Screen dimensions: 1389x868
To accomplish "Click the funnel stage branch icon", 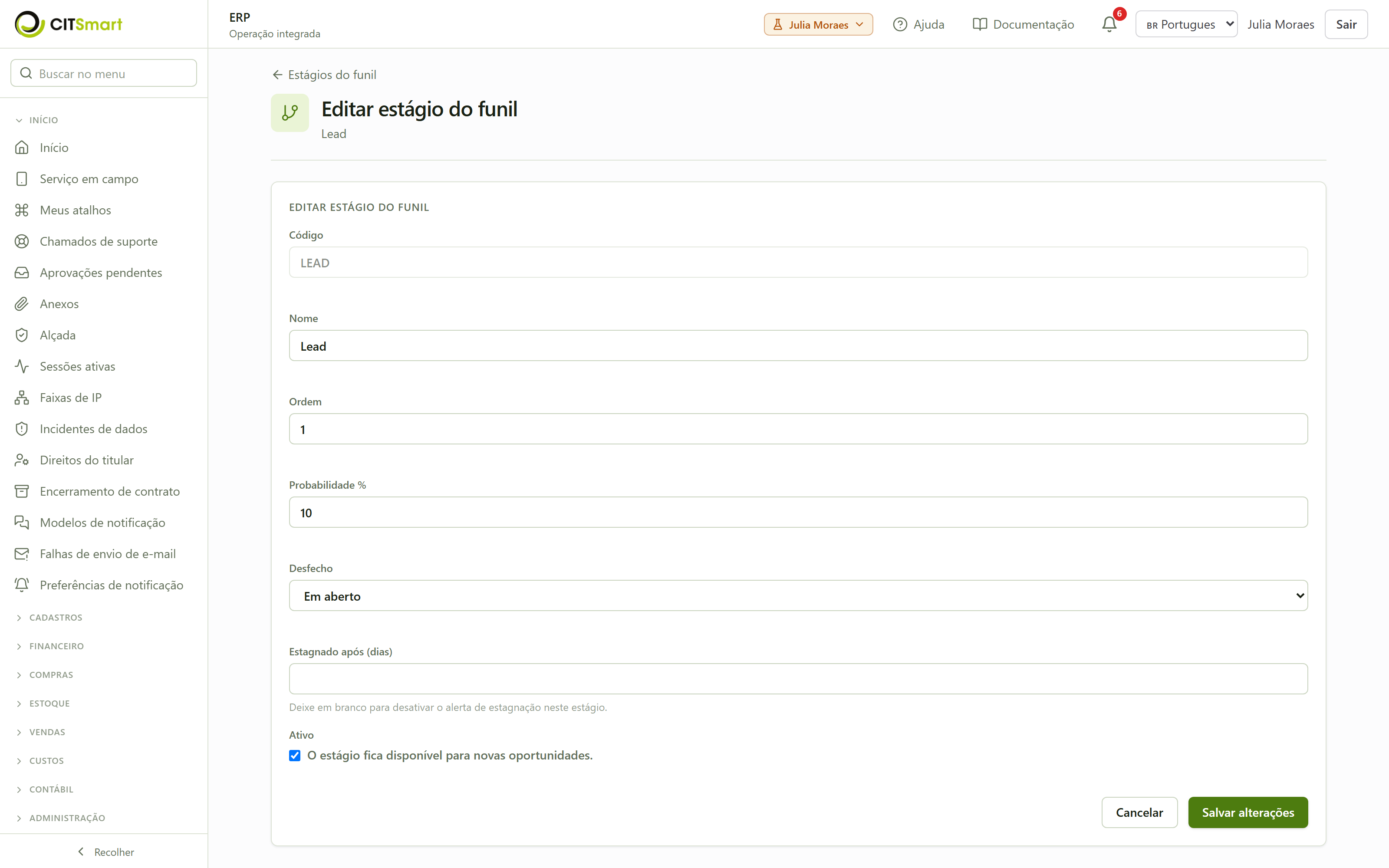I will point(290,112).
